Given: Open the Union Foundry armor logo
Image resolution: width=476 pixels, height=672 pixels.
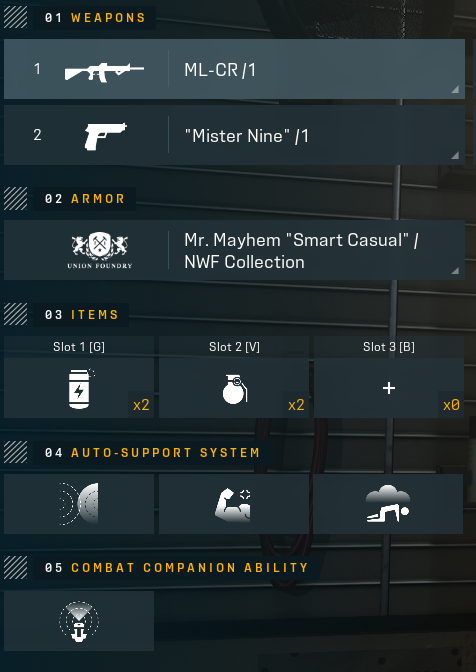Looking at the screenshot, I should point(100,250).
